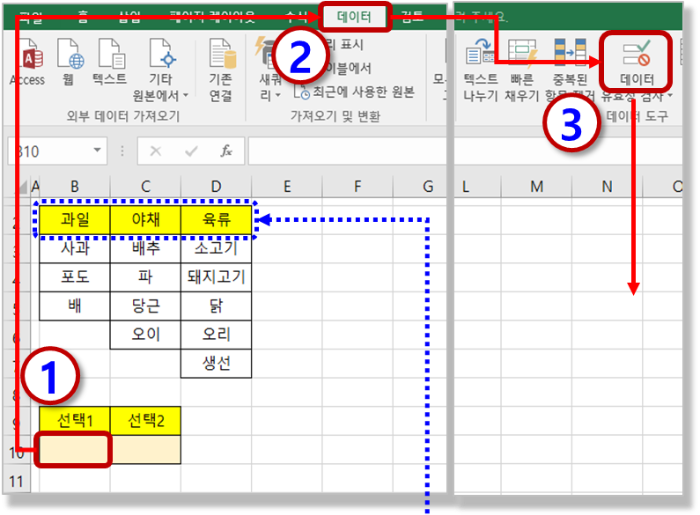Open Insert Function fx button
The width and height of the screenshot is (700, 515).
(x=226, y=151)
